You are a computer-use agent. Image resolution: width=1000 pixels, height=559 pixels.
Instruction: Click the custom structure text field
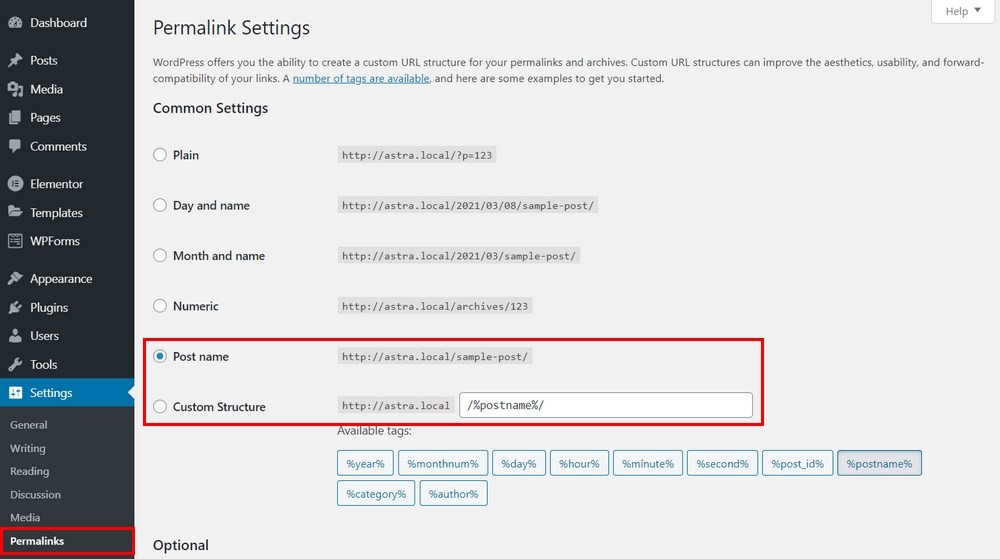coord(606,405)
